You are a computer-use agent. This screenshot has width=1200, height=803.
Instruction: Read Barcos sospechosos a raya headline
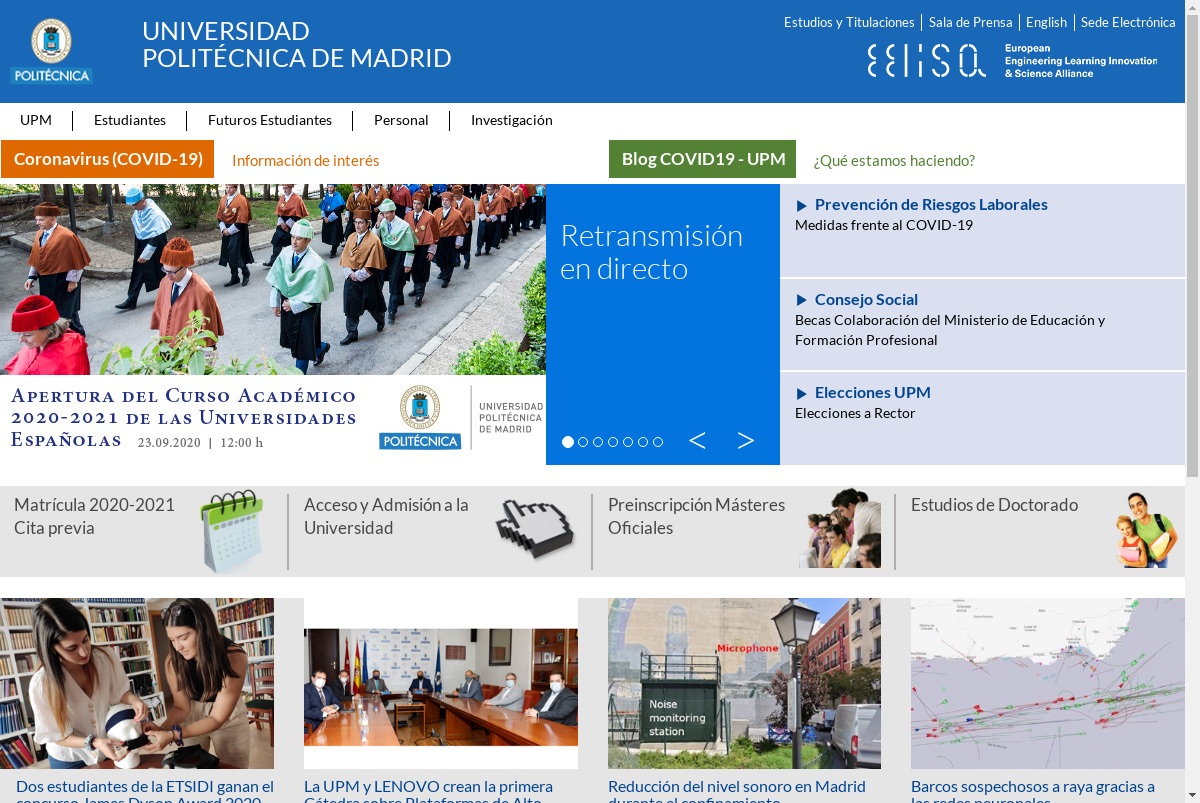pos(1033,790)
